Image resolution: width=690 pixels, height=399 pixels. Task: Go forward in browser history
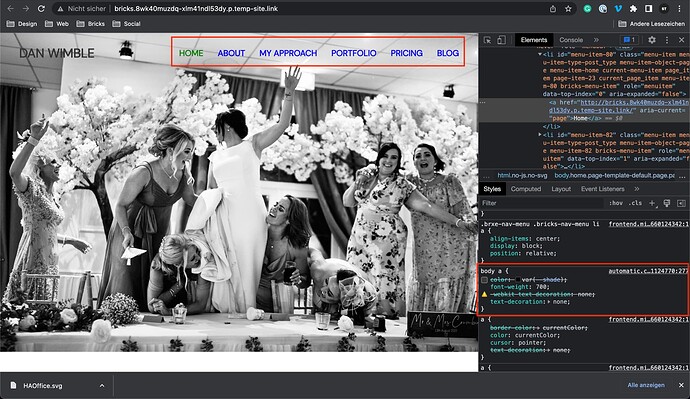pos(26,8)
